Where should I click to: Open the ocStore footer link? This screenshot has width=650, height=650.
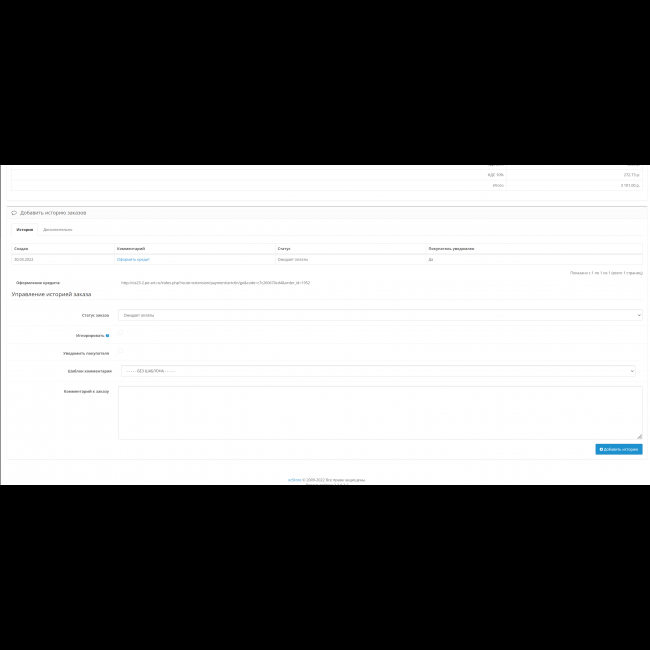tap(293, 479)
